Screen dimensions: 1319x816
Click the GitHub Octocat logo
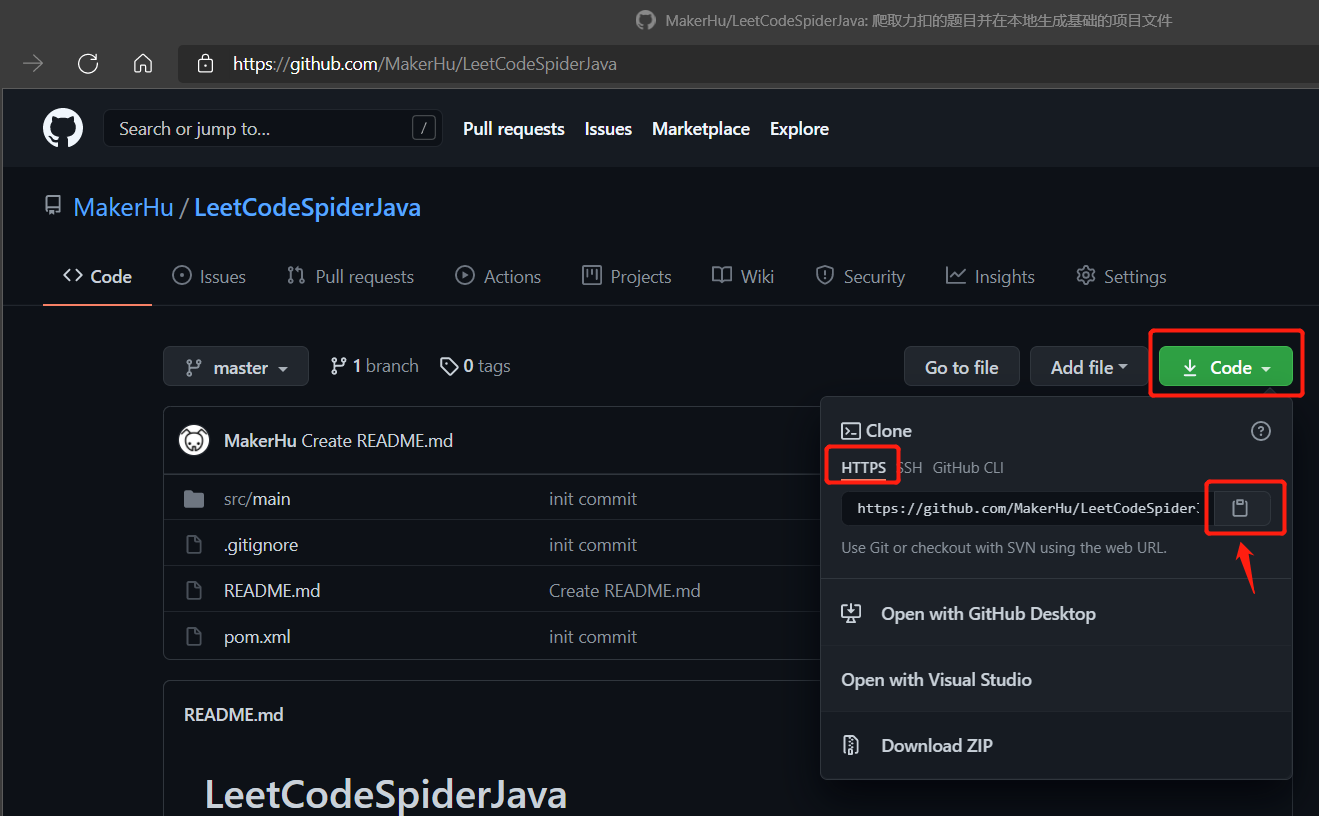click(63, 129)
